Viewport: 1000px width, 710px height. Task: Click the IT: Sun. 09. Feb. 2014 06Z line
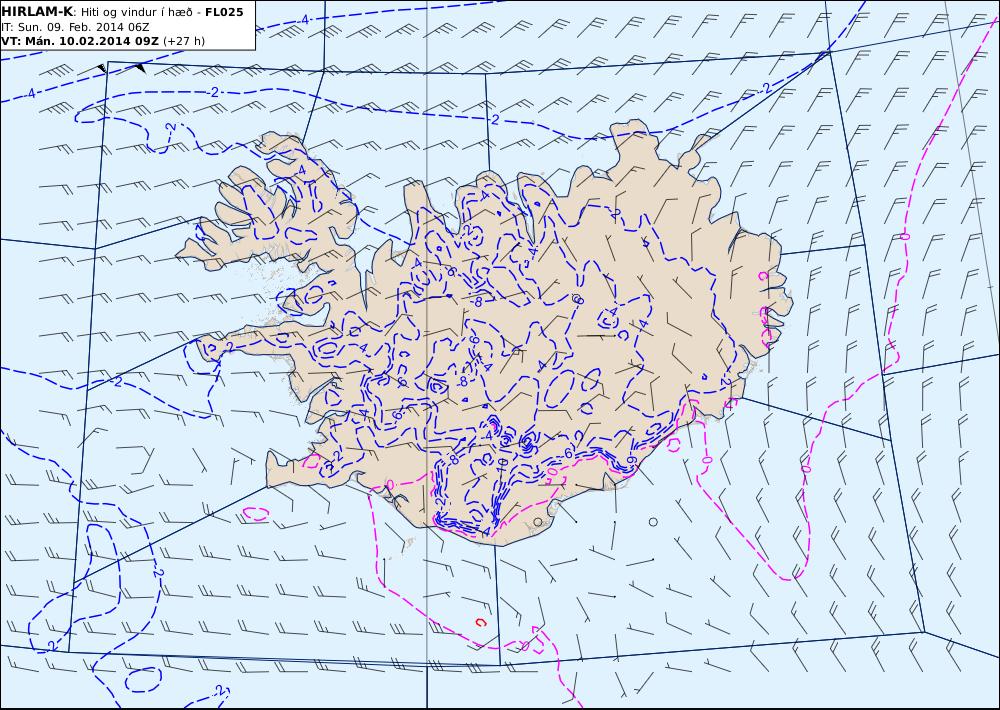tap(75, 27)
